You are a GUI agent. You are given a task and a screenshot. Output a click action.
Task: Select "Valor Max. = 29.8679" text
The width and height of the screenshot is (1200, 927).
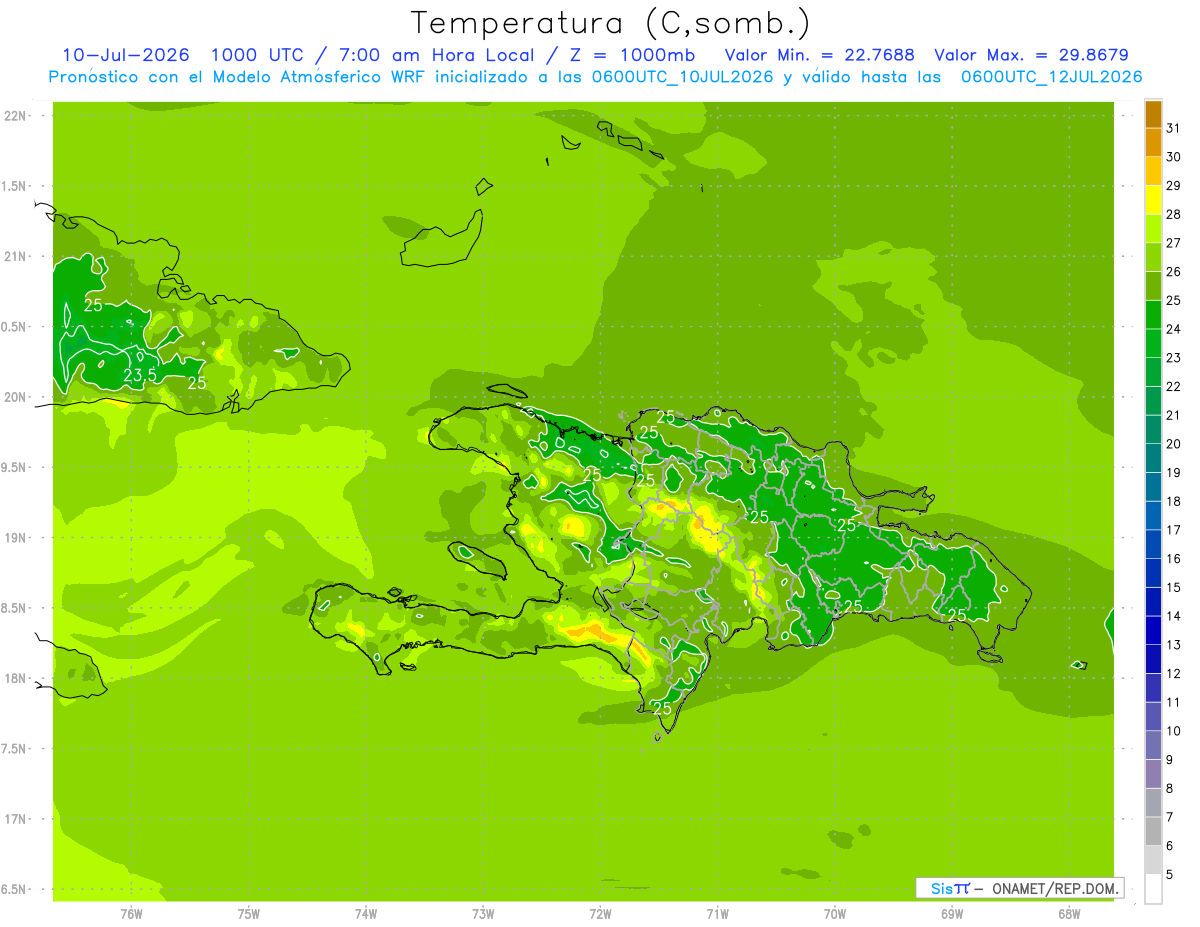click(x=1031, y=55)
